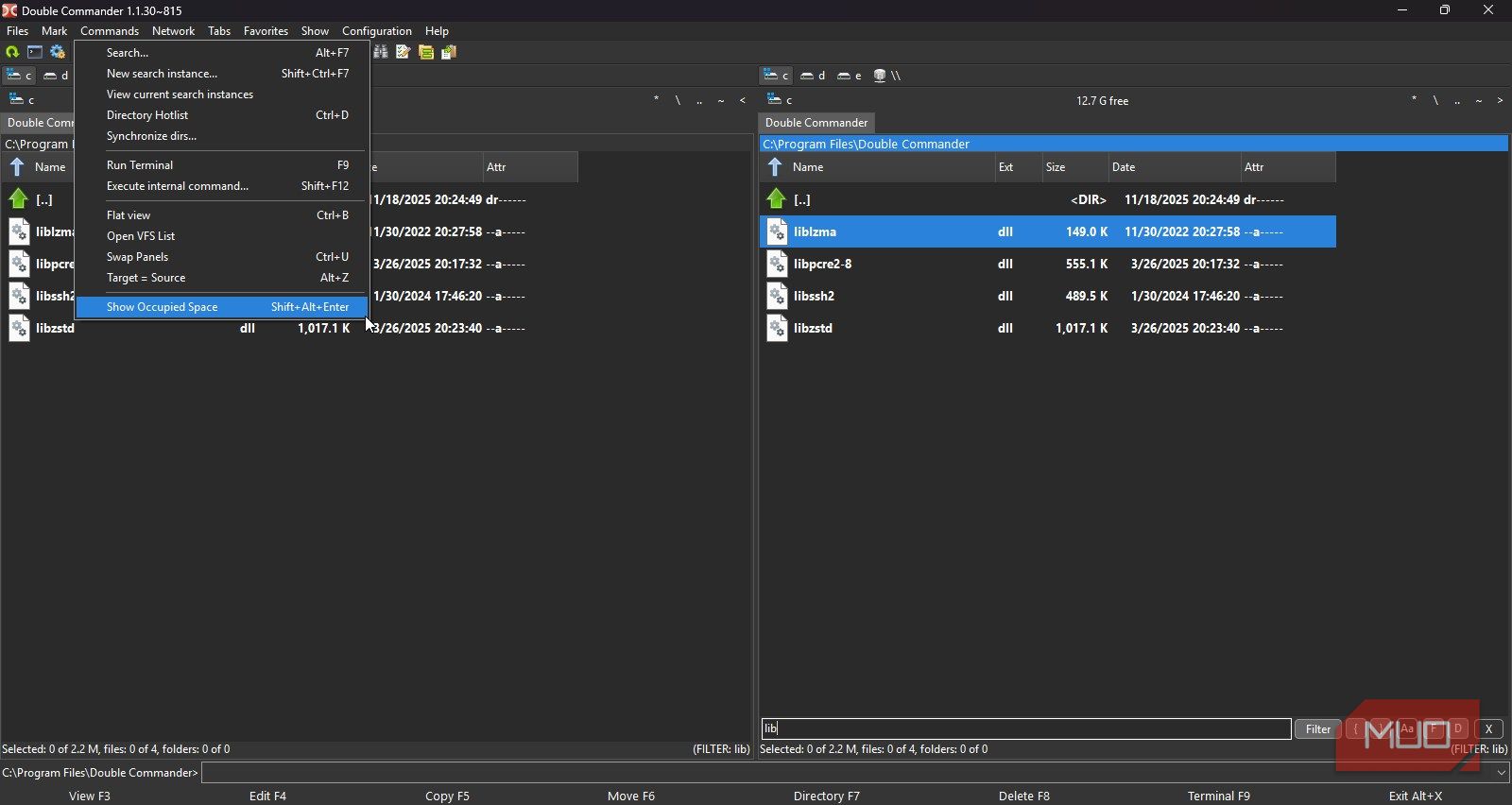Click the green up-folder icon in the left panel
Image resolution: width=1512 pixels, height=805 pixels.
pos(19,199)
